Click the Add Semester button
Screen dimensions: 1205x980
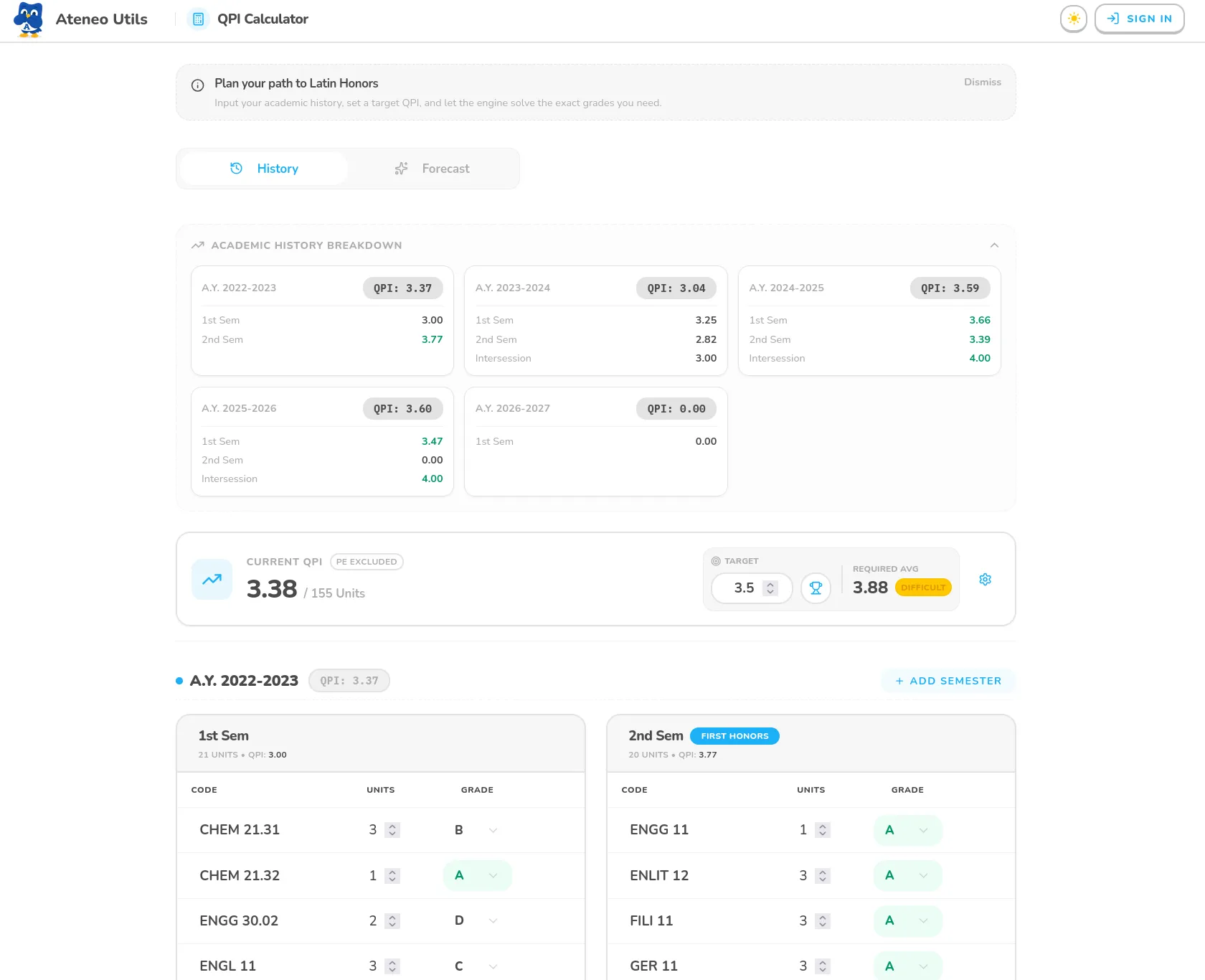pyautogui.click(x=948, y=680)
